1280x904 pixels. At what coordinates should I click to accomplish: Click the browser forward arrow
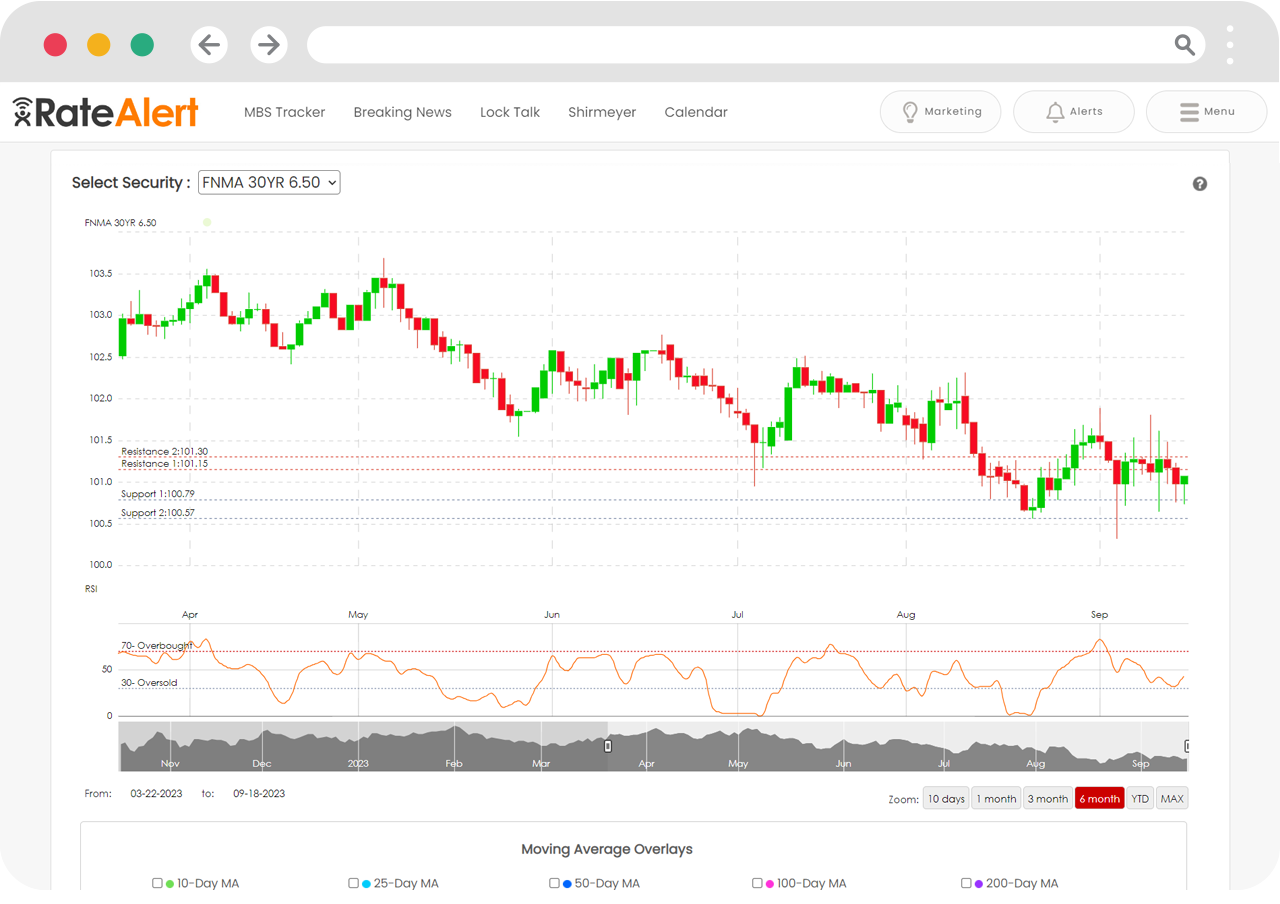[269, 44]
